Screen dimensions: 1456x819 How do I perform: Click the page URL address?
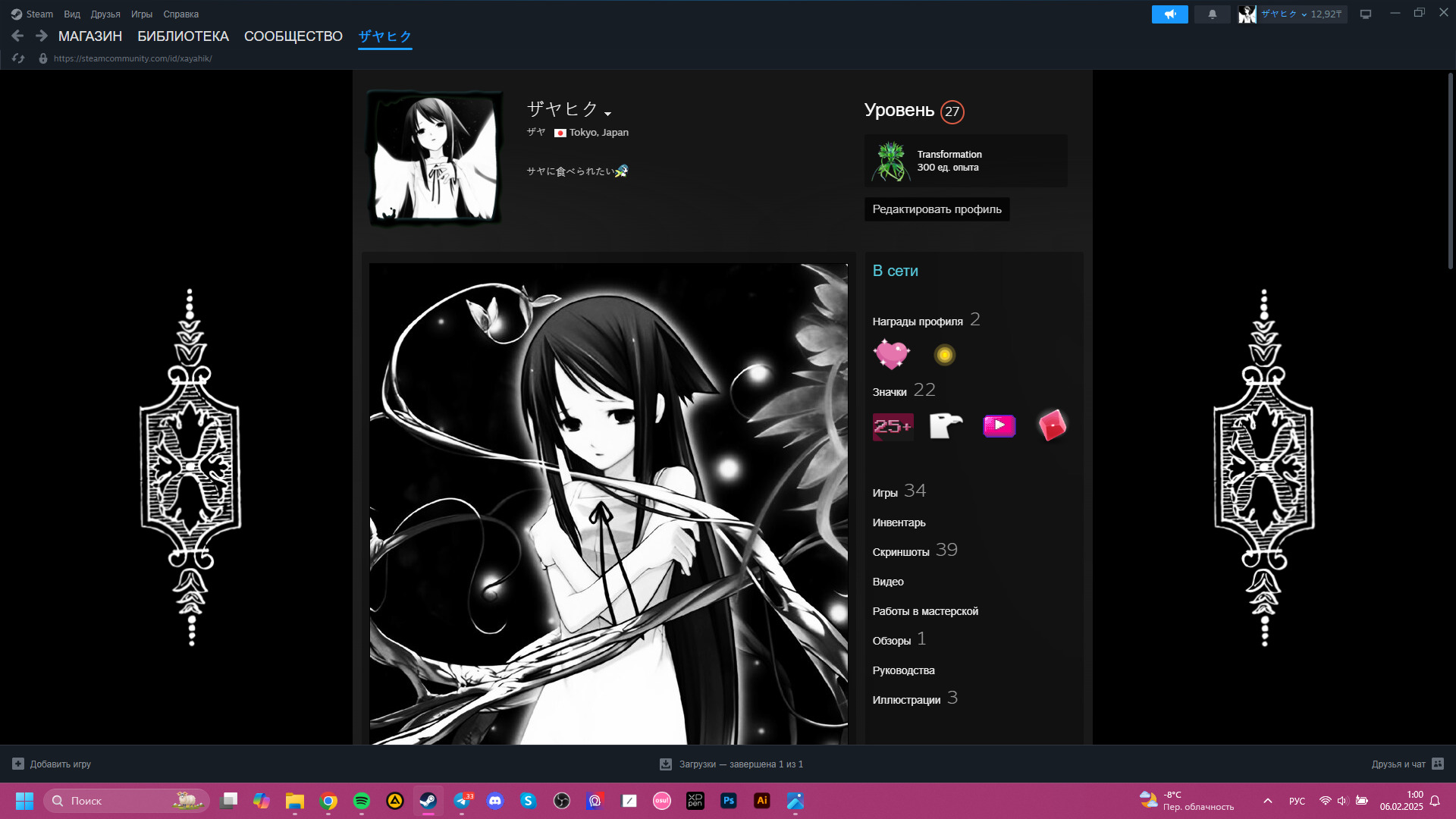pos(133,58)
